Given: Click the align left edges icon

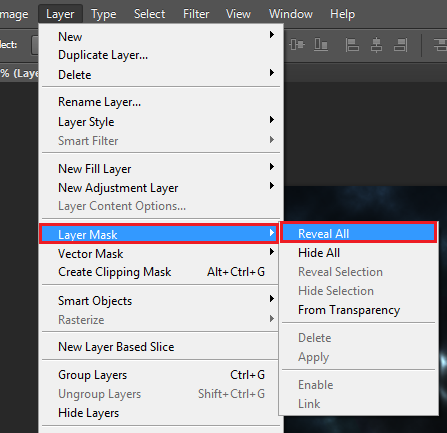Looking at the screenshot, I should pyautogui.click(x=352, y=45).
